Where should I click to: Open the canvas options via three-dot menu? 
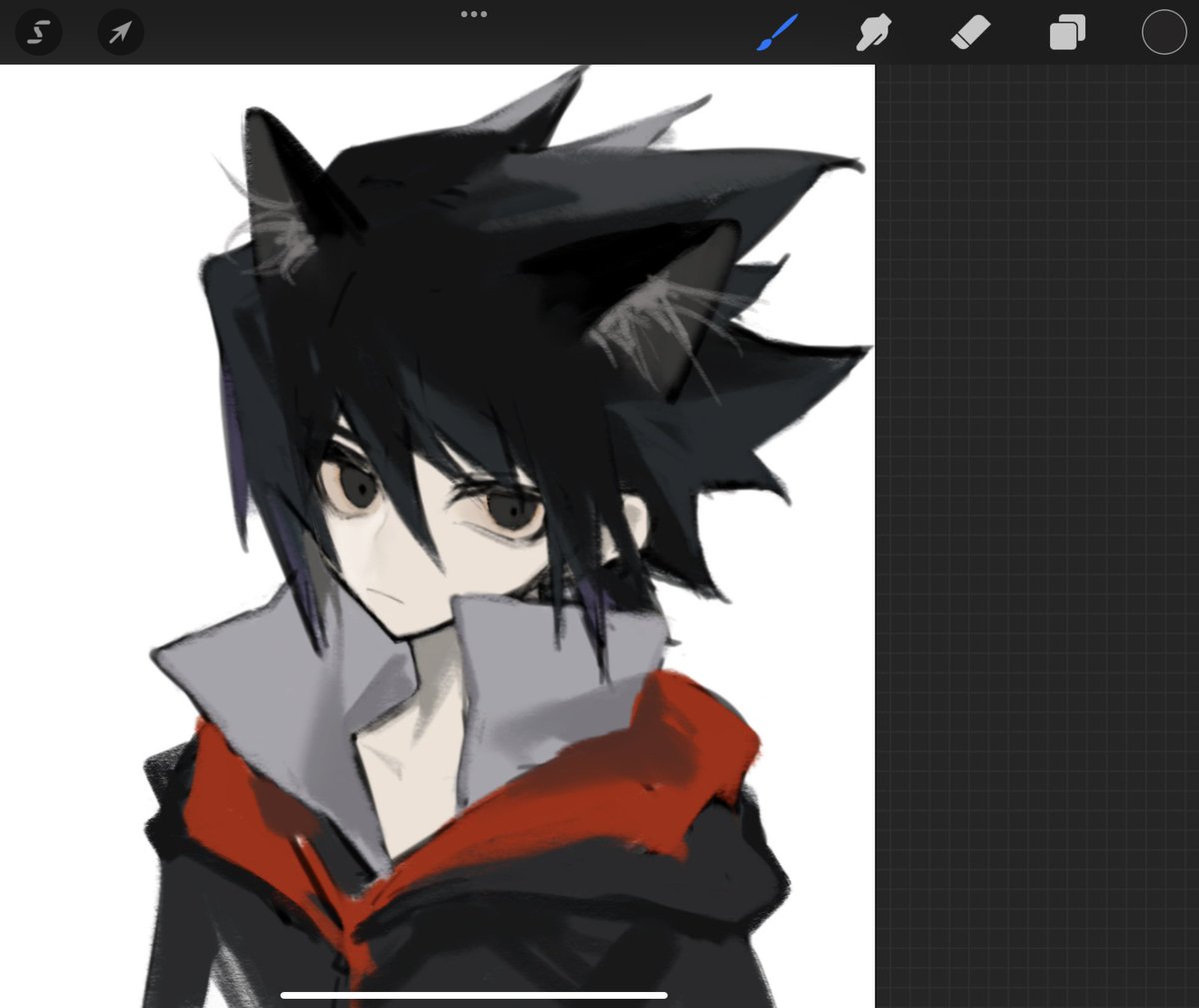(475, 14)
